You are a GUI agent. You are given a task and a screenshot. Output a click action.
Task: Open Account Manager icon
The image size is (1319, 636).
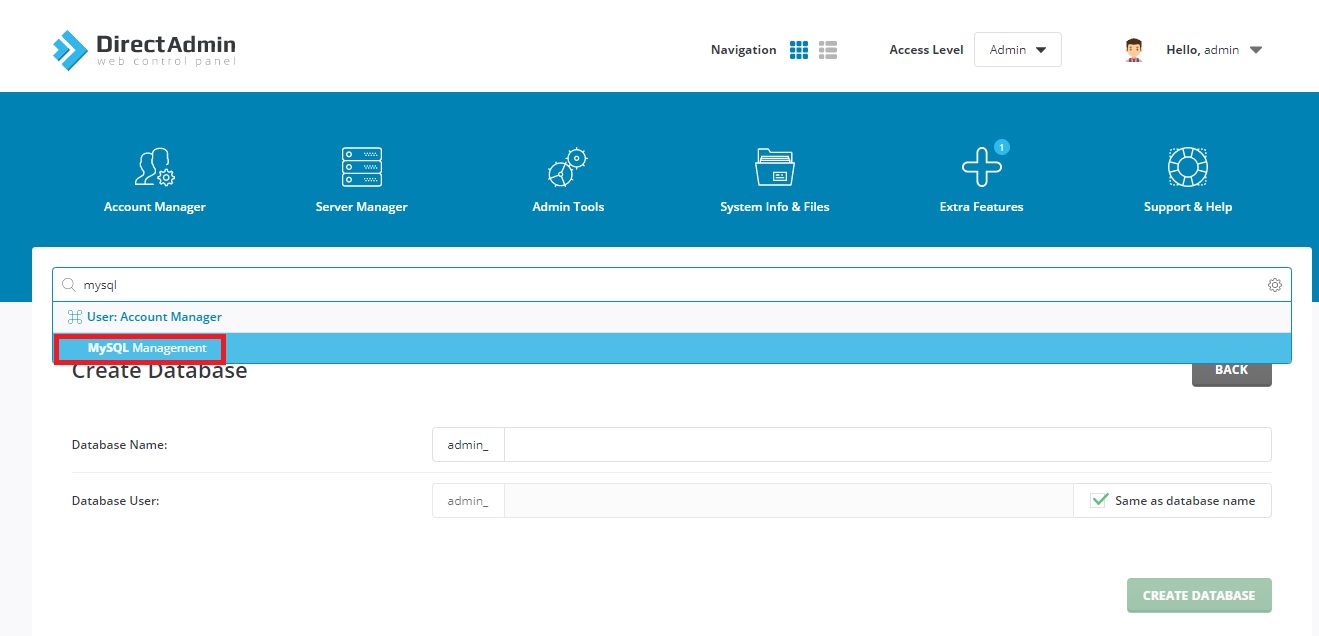[155, 167]
